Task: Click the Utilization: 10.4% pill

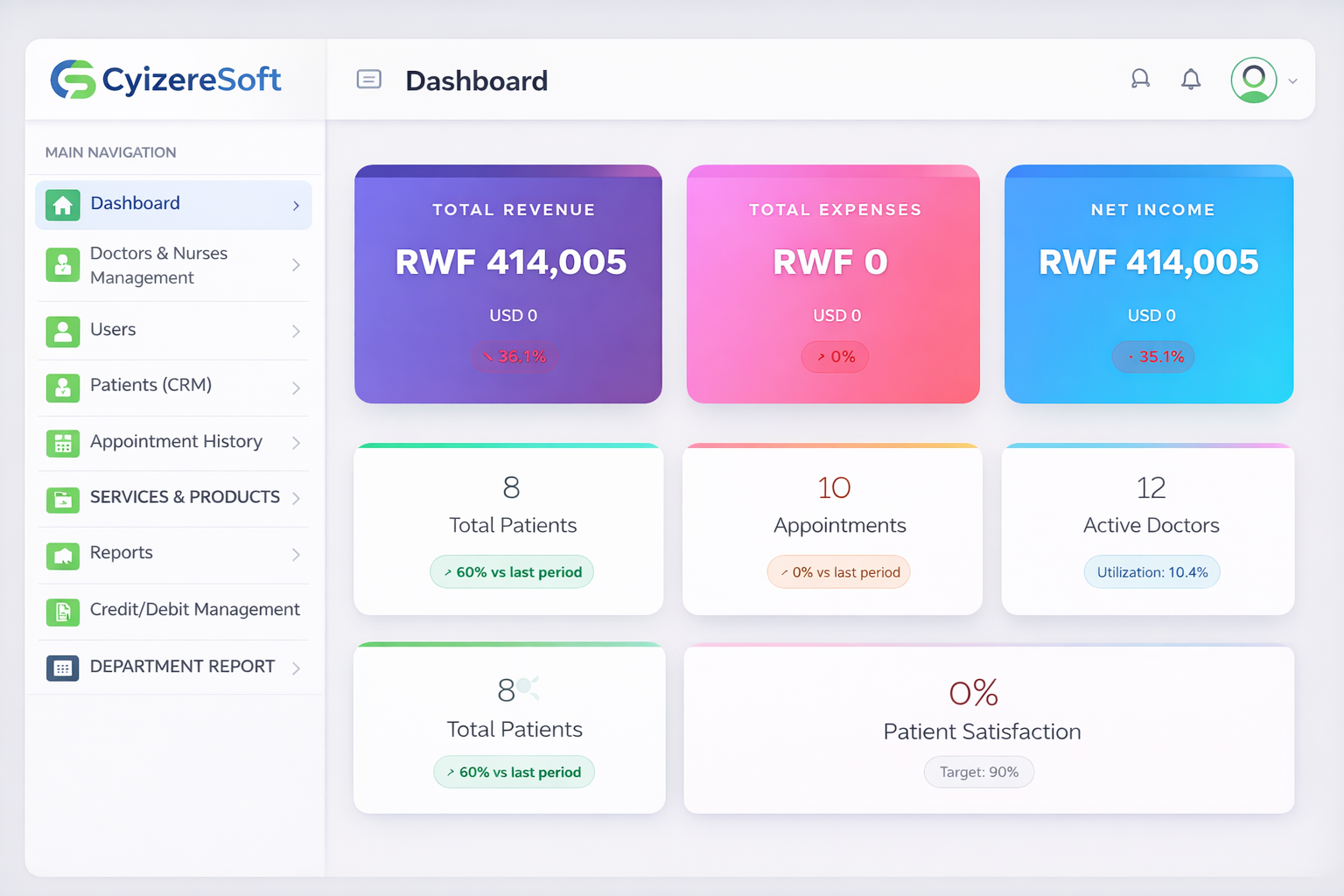Action: pyautogui.click(x=1151, y=571)
